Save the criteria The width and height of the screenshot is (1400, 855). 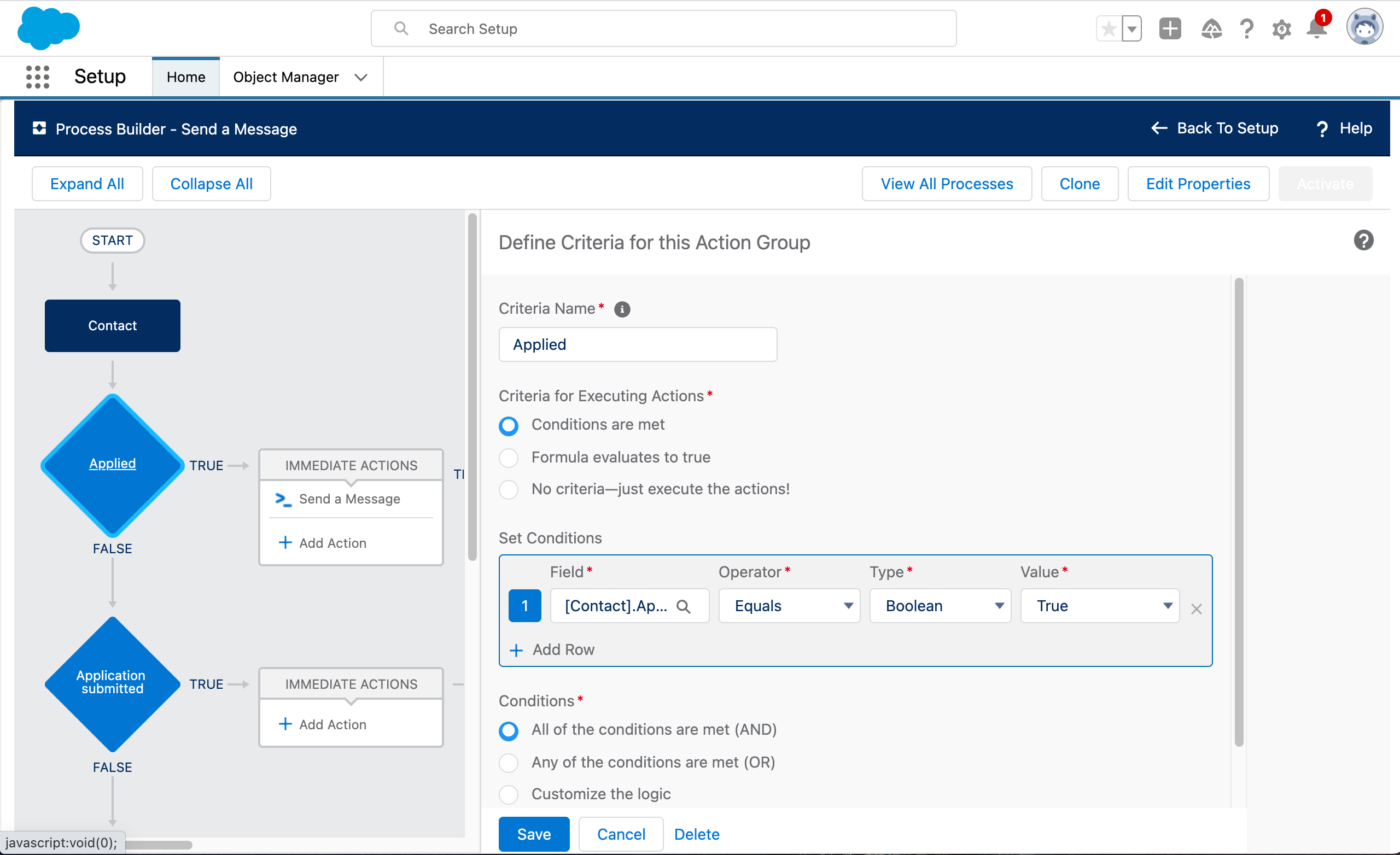(x=534, y=834)
